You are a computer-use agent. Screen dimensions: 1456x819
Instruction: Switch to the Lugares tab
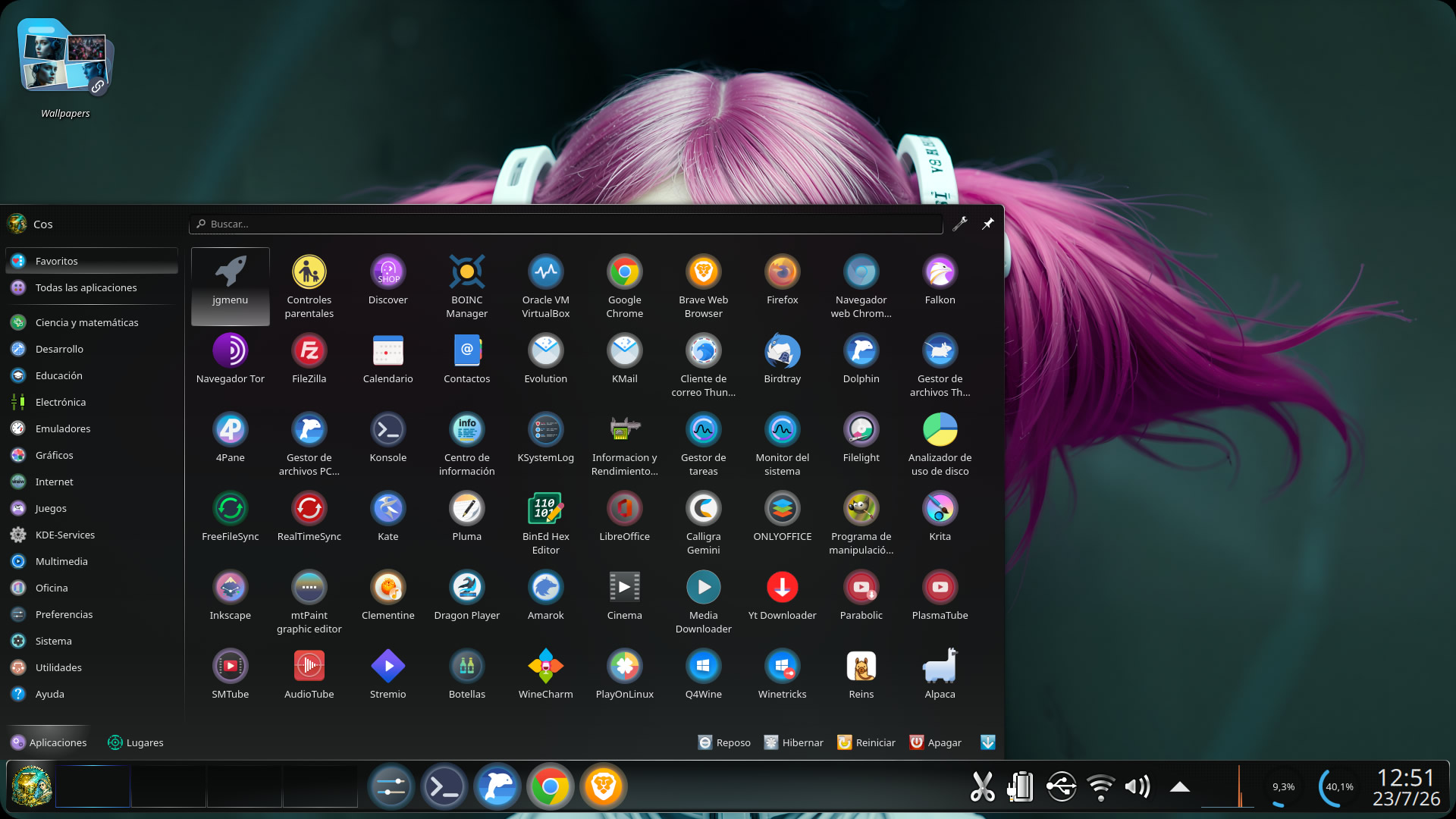136,742
